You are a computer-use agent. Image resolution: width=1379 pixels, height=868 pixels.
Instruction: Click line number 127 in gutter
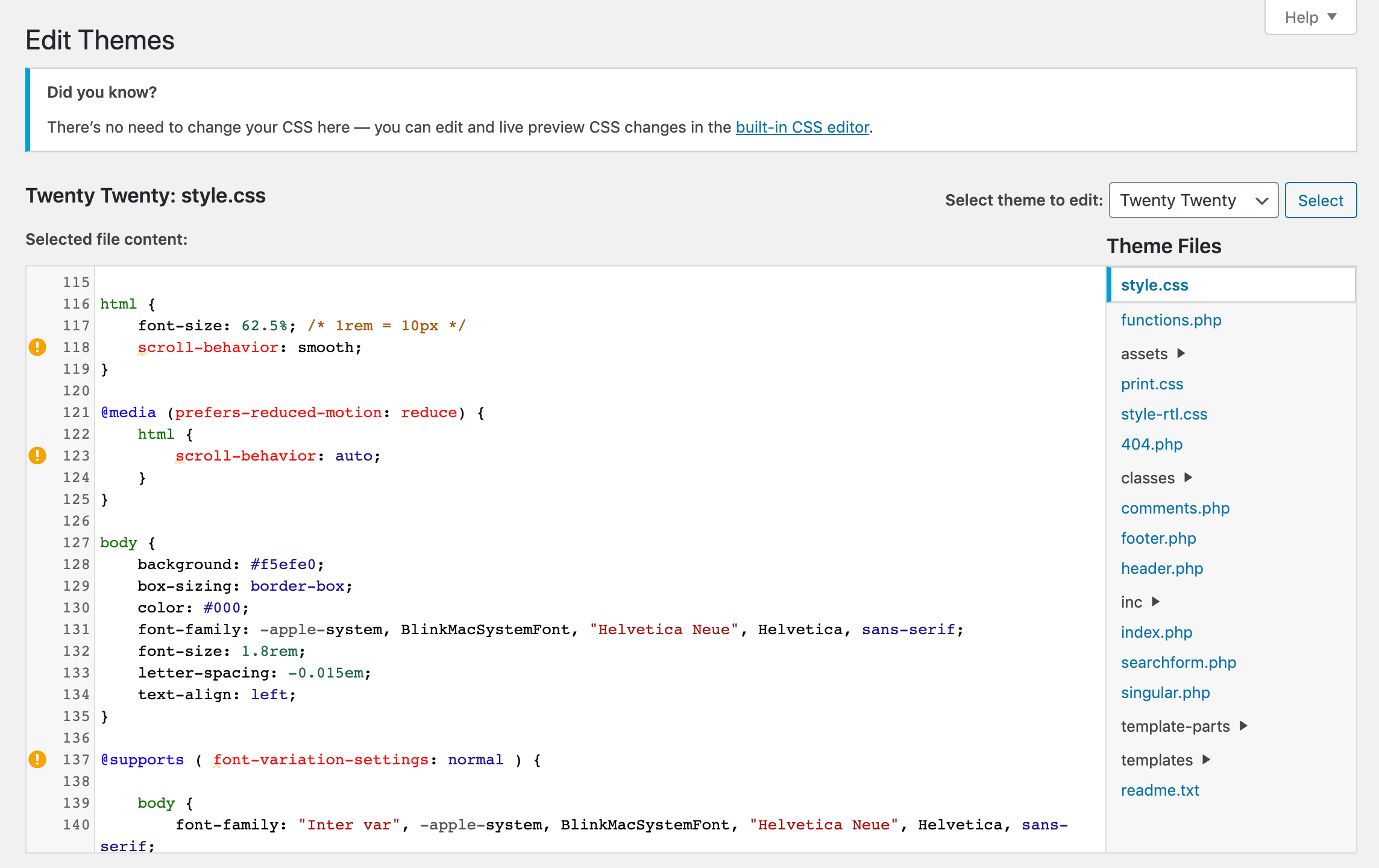[76, 542]
